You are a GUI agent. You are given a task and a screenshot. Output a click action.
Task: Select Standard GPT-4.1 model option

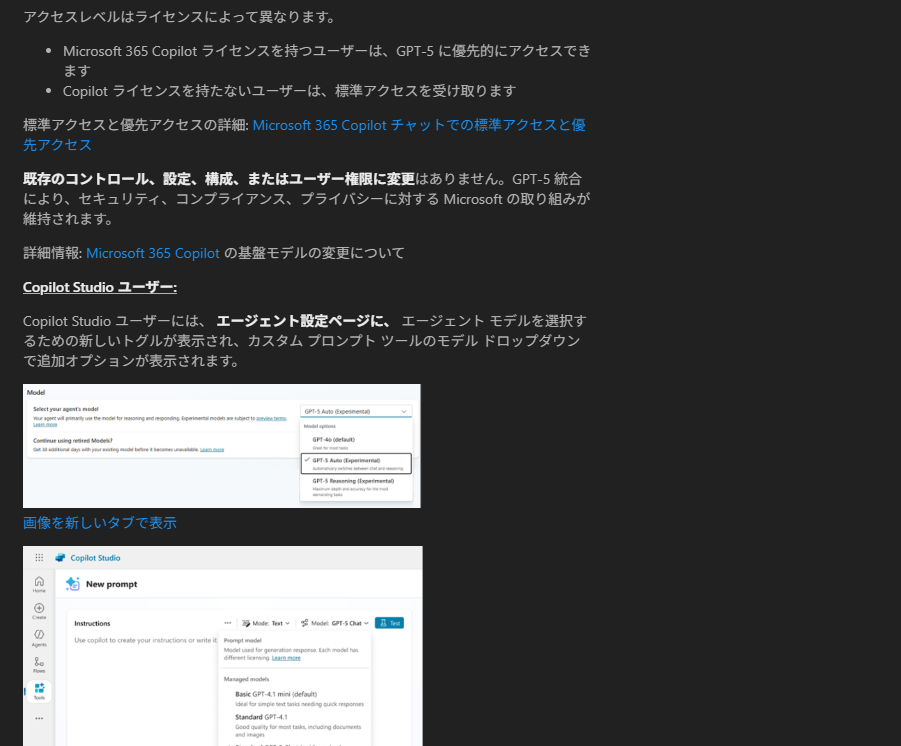(296, 725)
